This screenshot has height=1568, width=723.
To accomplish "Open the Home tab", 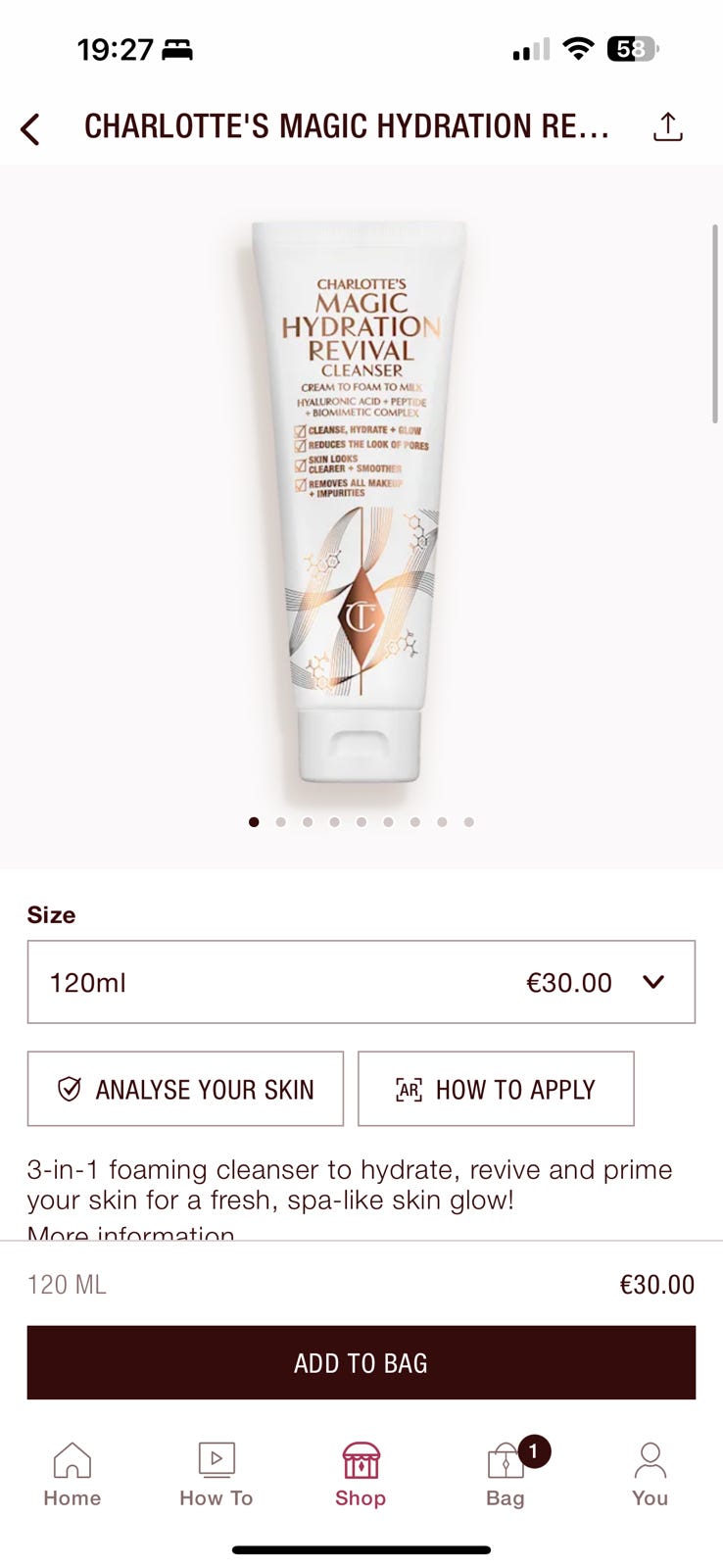I will (72, 1474).
